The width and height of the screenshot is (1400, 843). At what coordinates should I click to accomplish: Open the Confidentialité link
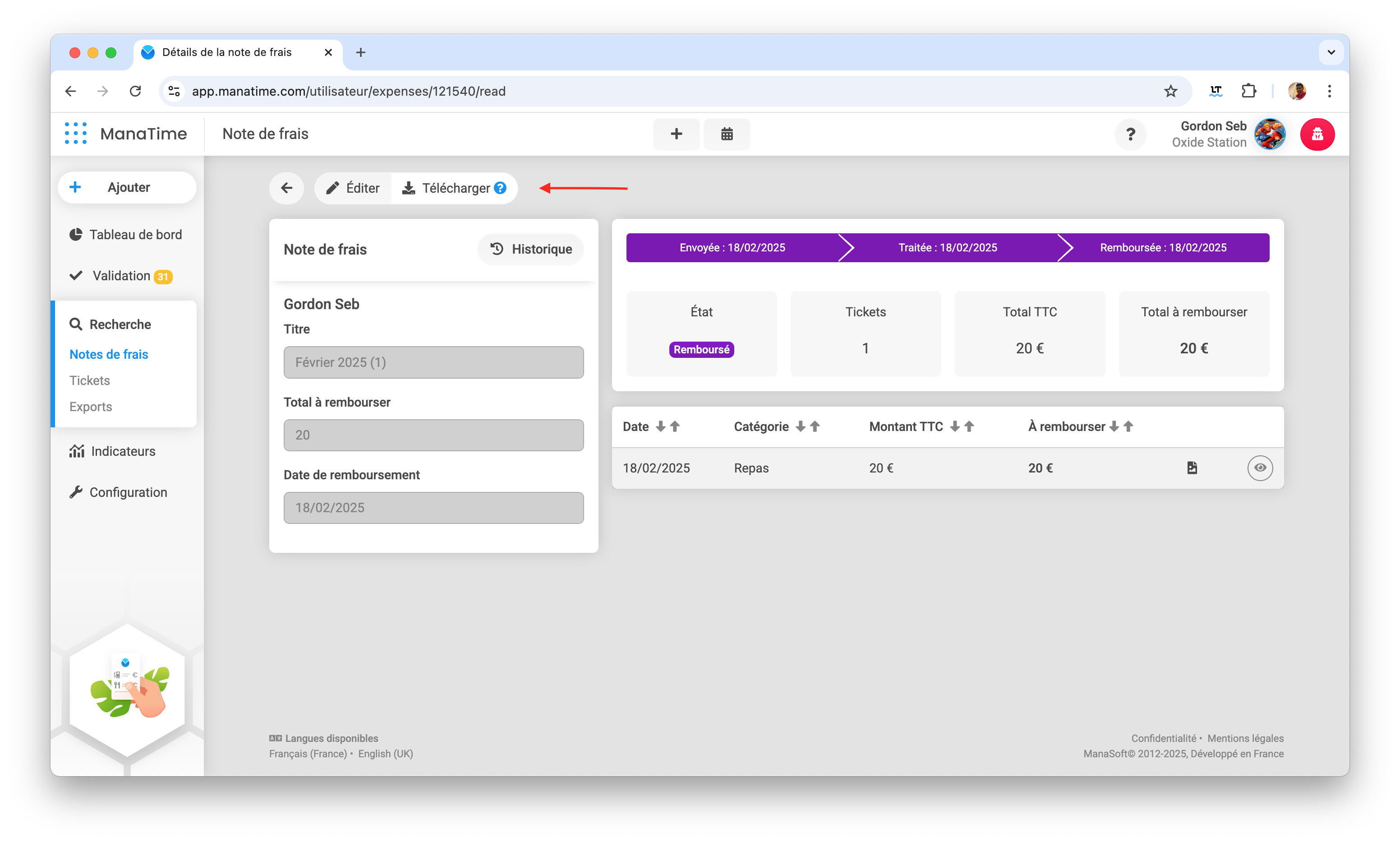pos(1163,738)
